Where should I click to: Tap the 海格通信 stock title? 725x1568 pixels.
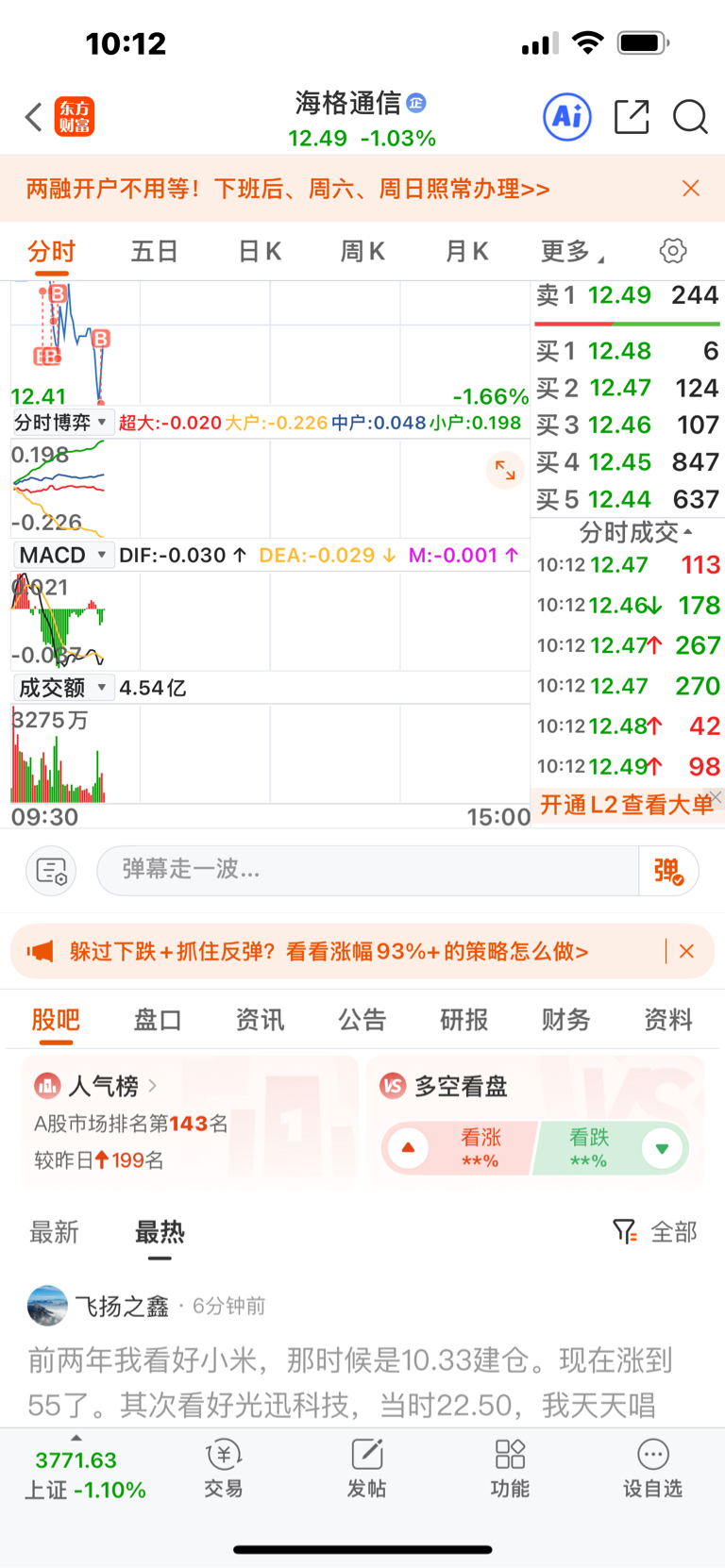(x=348, y=102)
